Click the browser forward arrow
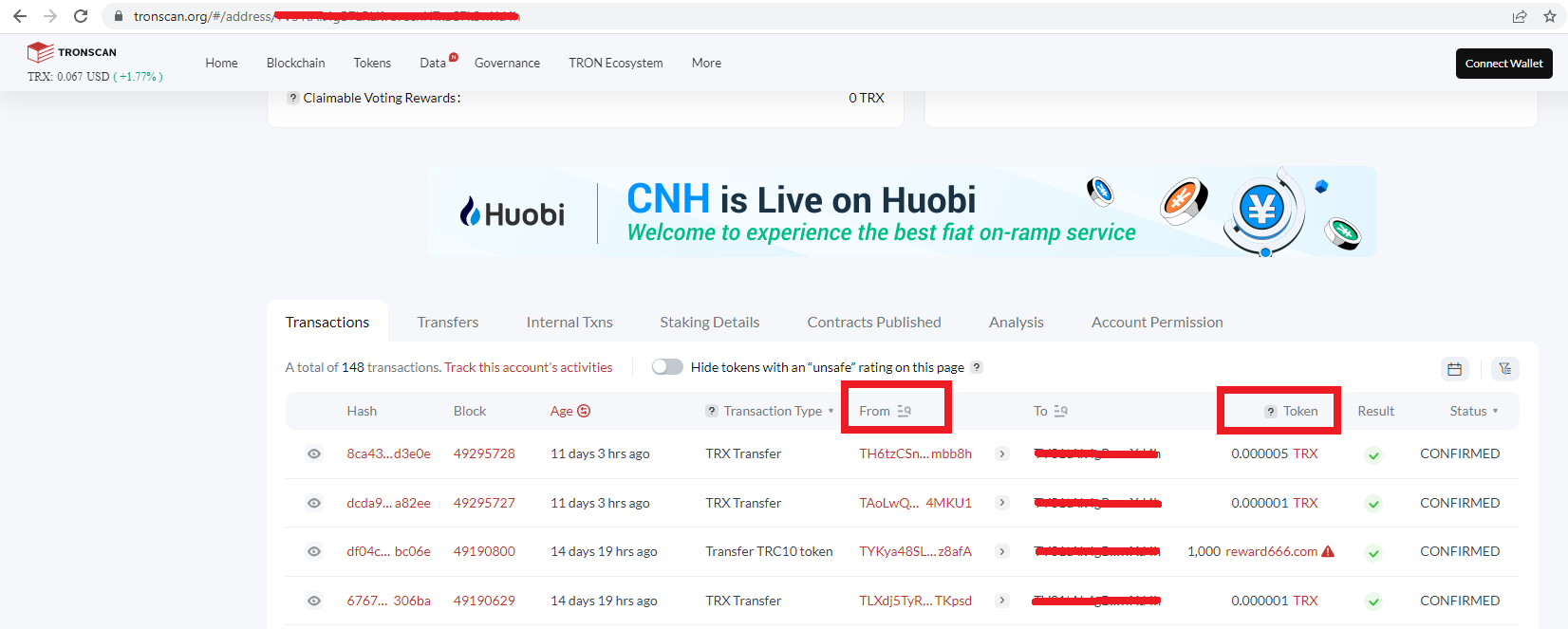 [x=50, y=16]
